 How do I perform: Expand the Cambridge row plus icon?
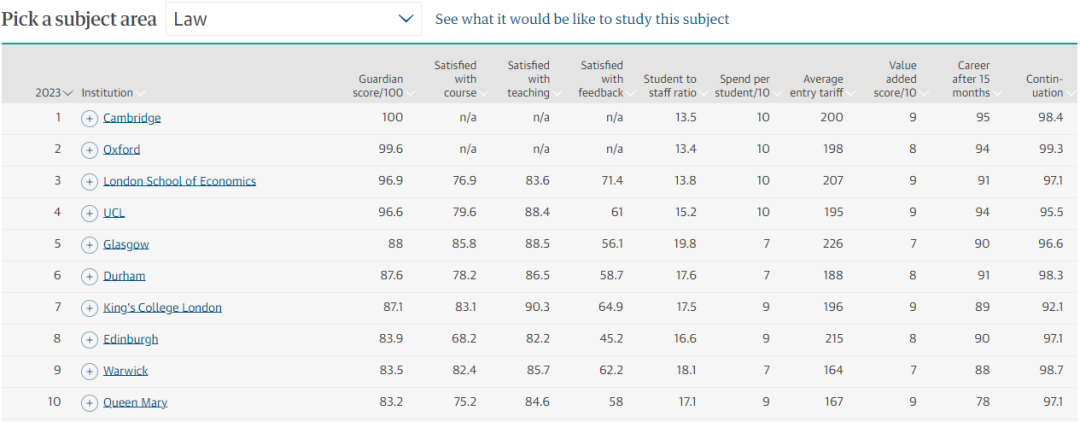[x=89, y=118]
